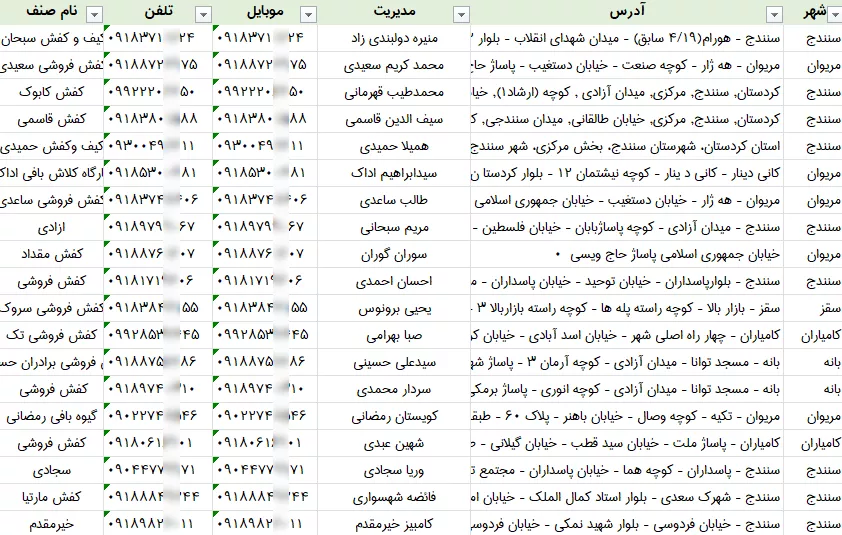Select the cell همیلا حمیدی
Viewport: 842px width, 535px height.
[x=394, y=146]
